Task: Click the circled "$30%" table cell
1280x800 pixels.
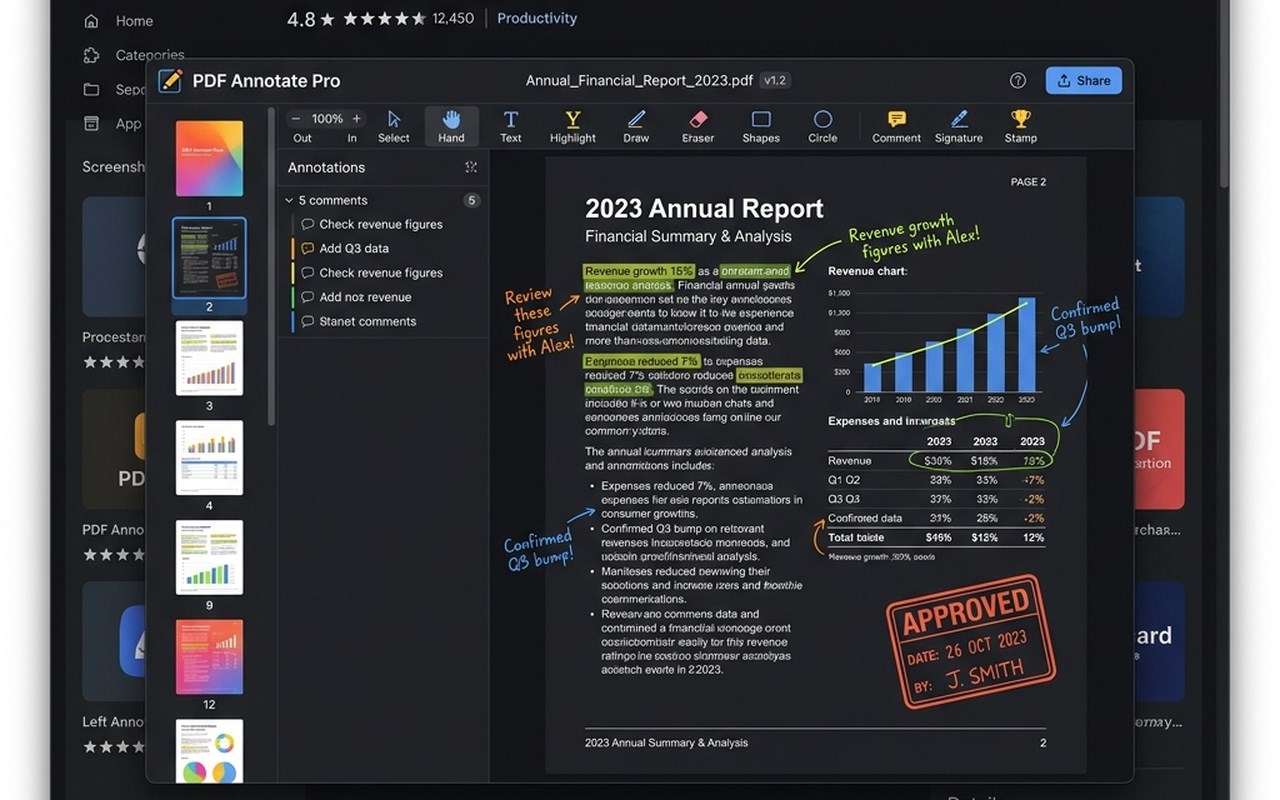Action: coord(938,461)
